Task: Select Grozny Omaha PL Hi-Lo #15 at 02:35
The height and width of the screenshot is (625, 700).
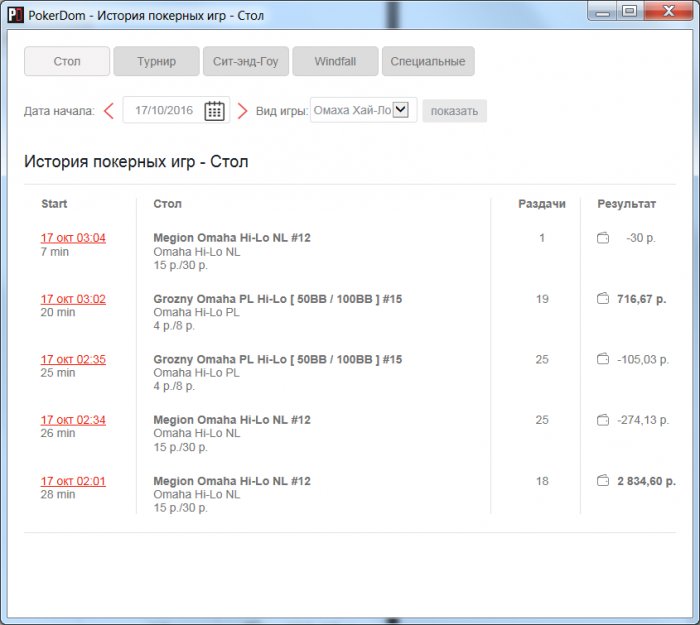Action: [x=278, y=359]
